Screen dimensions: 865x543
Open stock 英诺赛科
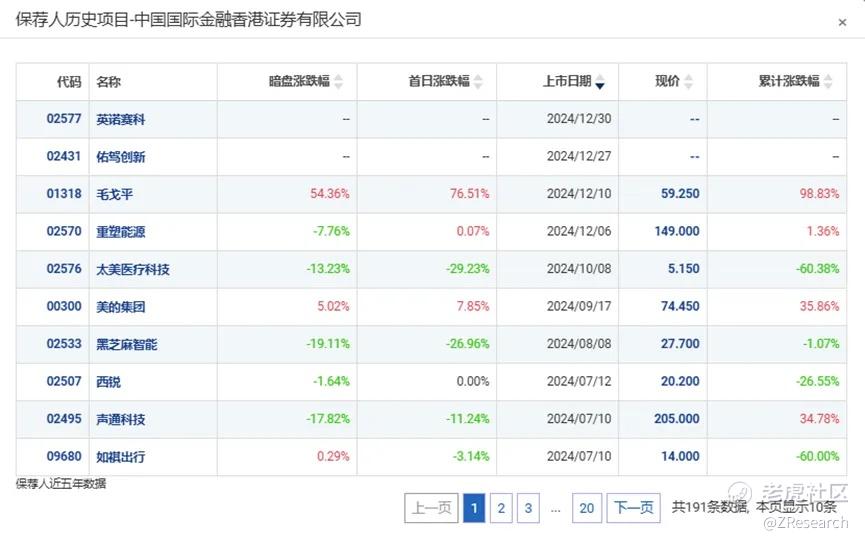(x=121, y=119)
